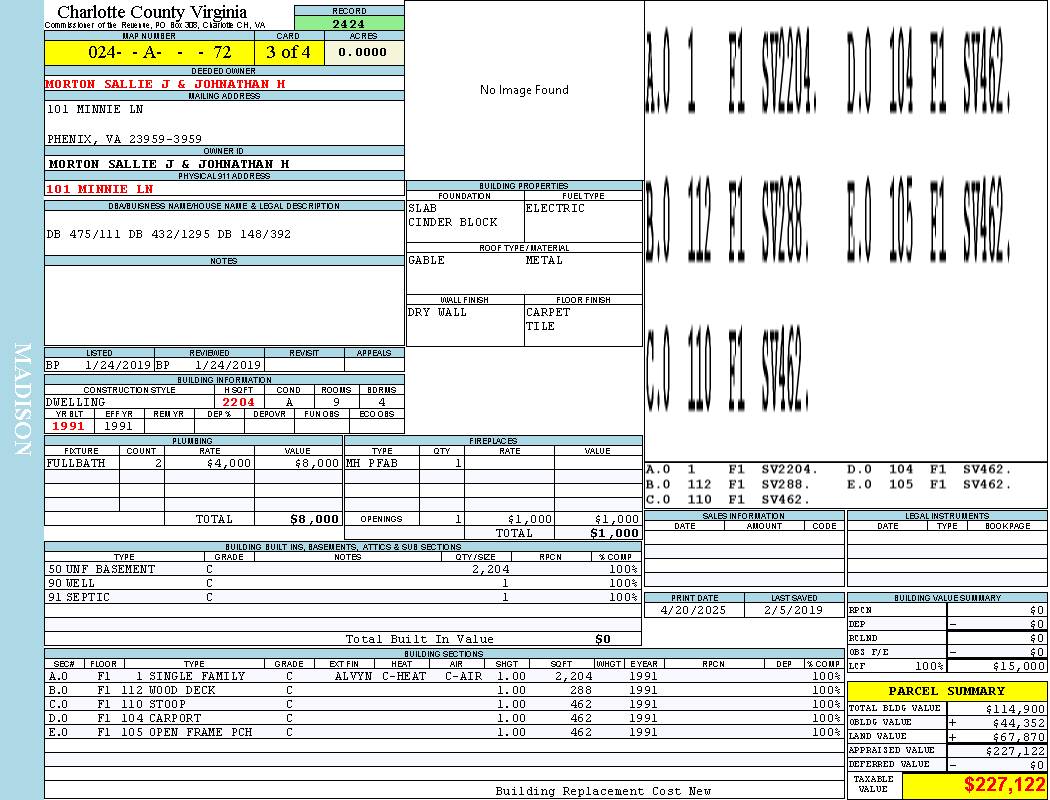
Task: Select the floor finish CARPET
Action: (x=548, y=313)
